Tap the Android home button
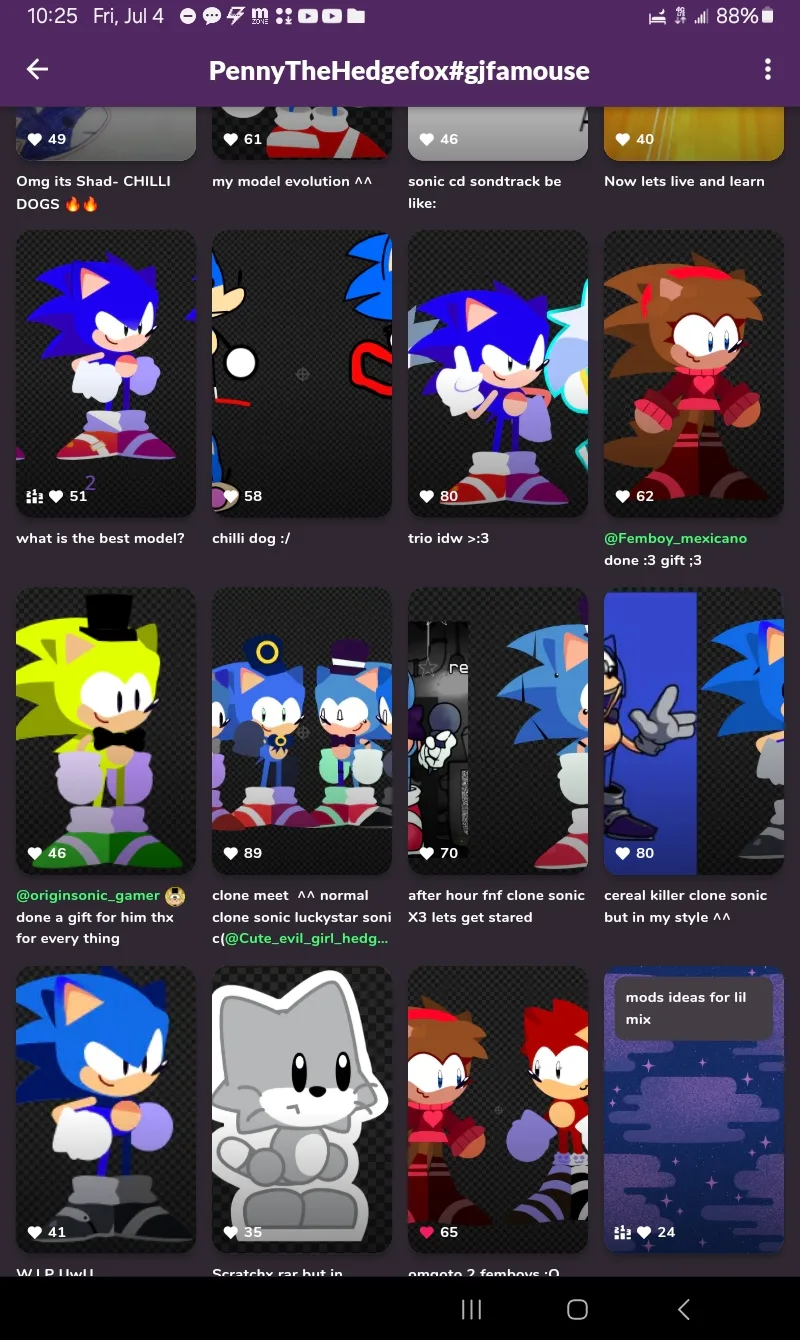The image size is (800, 1340). (577, 1309)
